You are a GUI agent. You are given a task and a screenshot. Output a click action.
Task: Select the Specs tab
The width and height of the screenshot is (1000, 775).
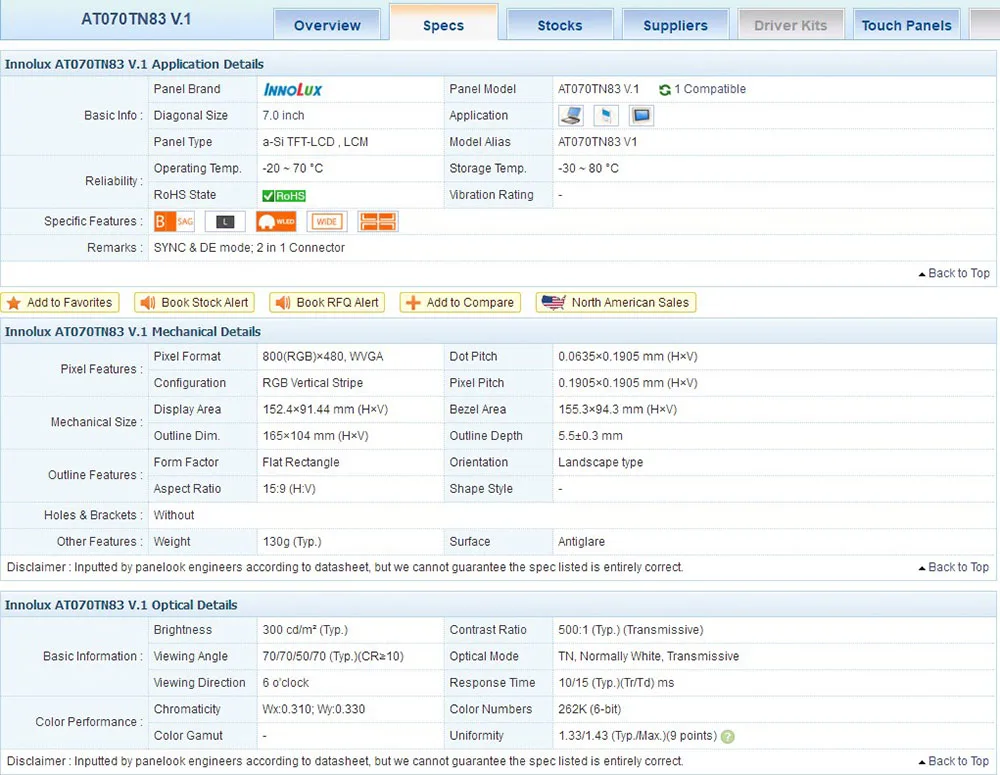pos(443,24)
